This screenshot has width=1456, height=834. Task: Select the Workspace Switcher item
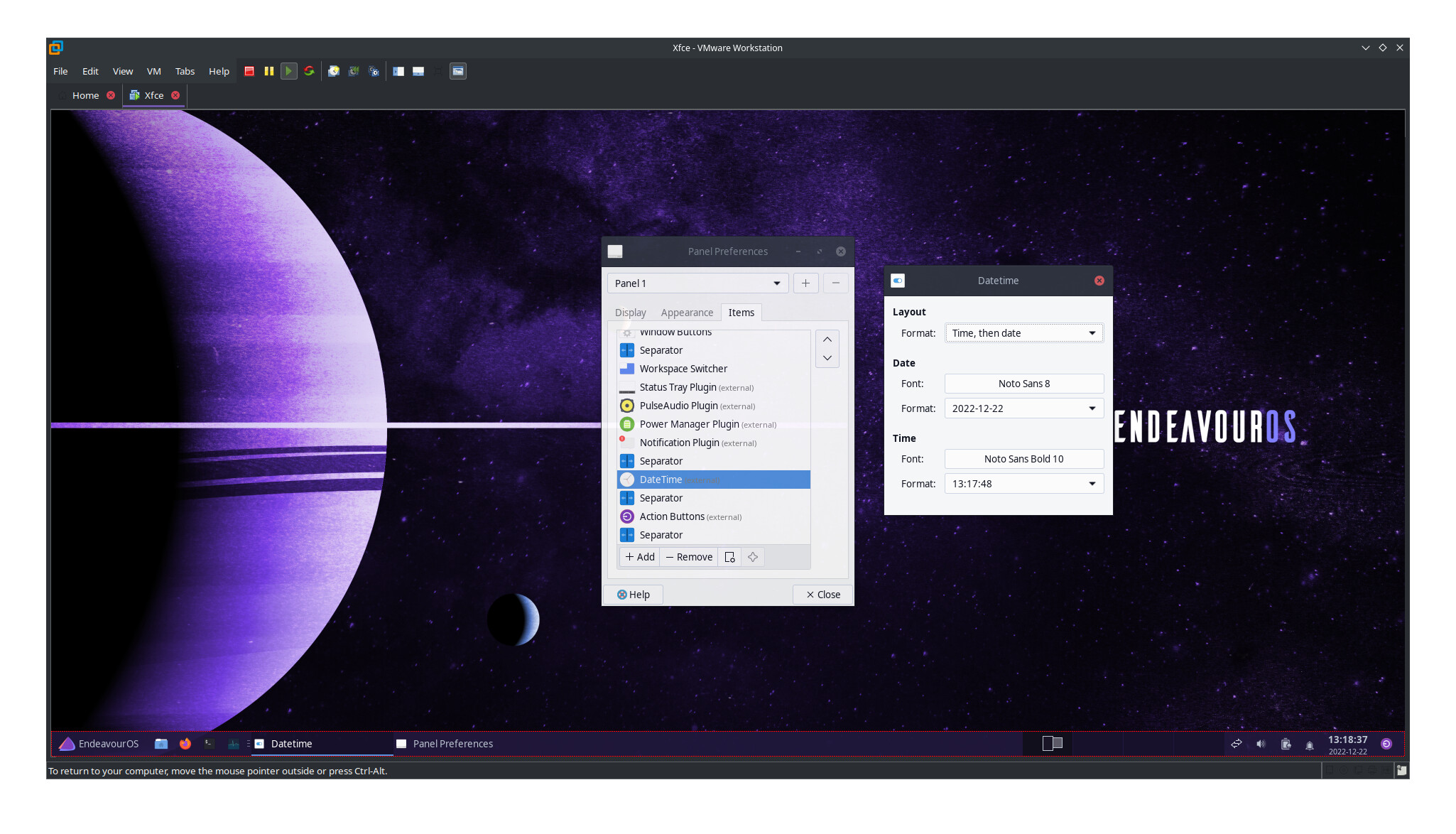[x=683, y=368]
